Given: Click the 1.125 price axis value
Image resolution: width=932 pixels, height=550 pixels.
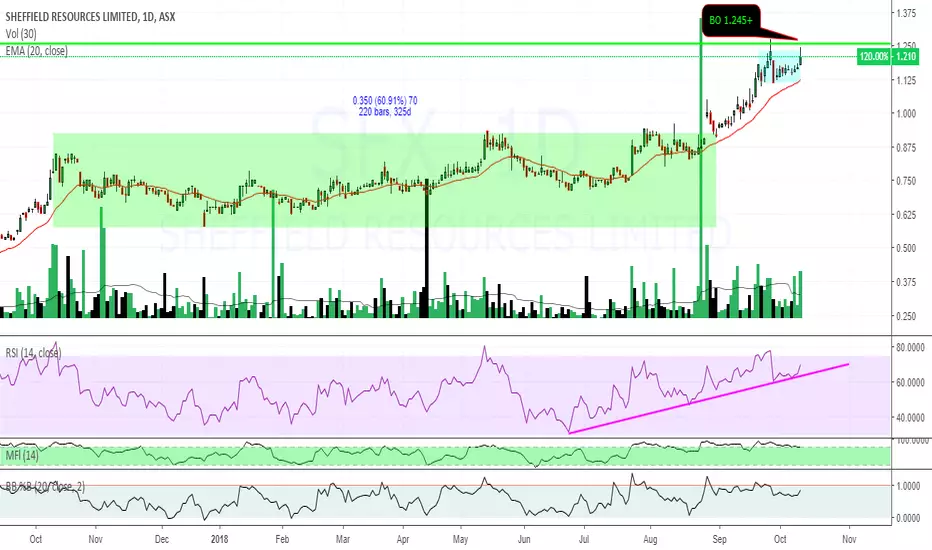Looking at the screenshot, I should (x=906, y=80).
